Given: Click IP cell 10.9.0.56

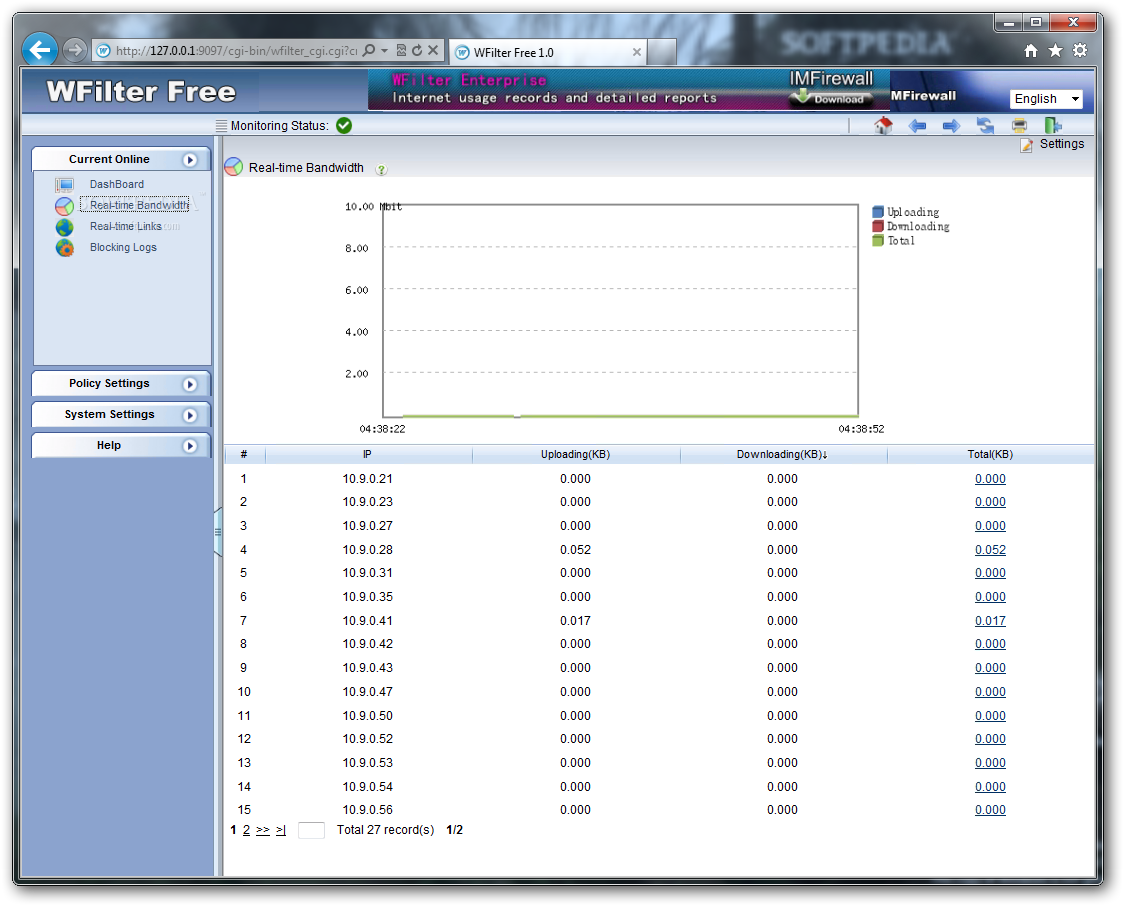Looking at the screenshot, I should tap(367, 810).
